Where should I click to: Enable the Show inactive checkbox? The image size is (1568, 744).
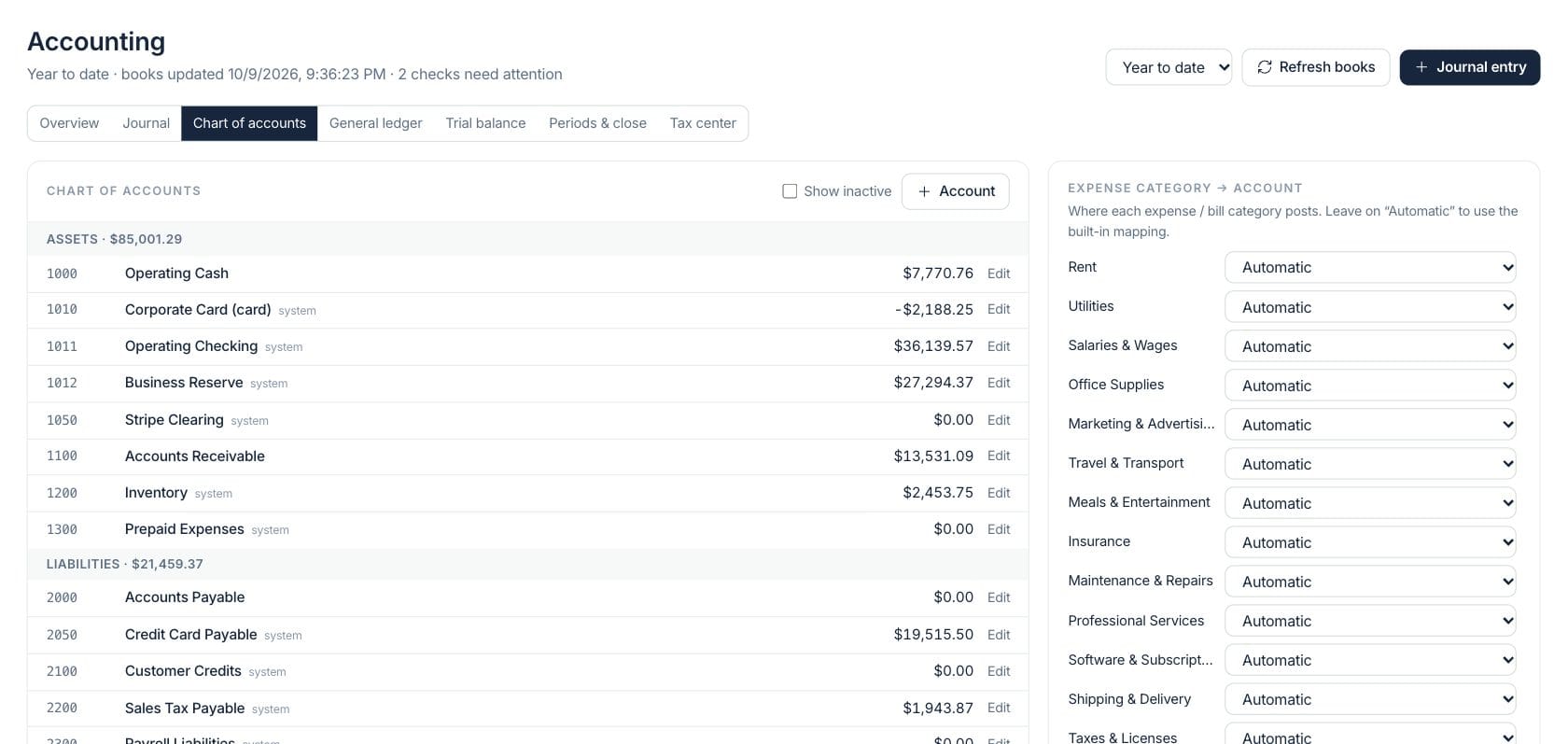click(x=790, y=191)
